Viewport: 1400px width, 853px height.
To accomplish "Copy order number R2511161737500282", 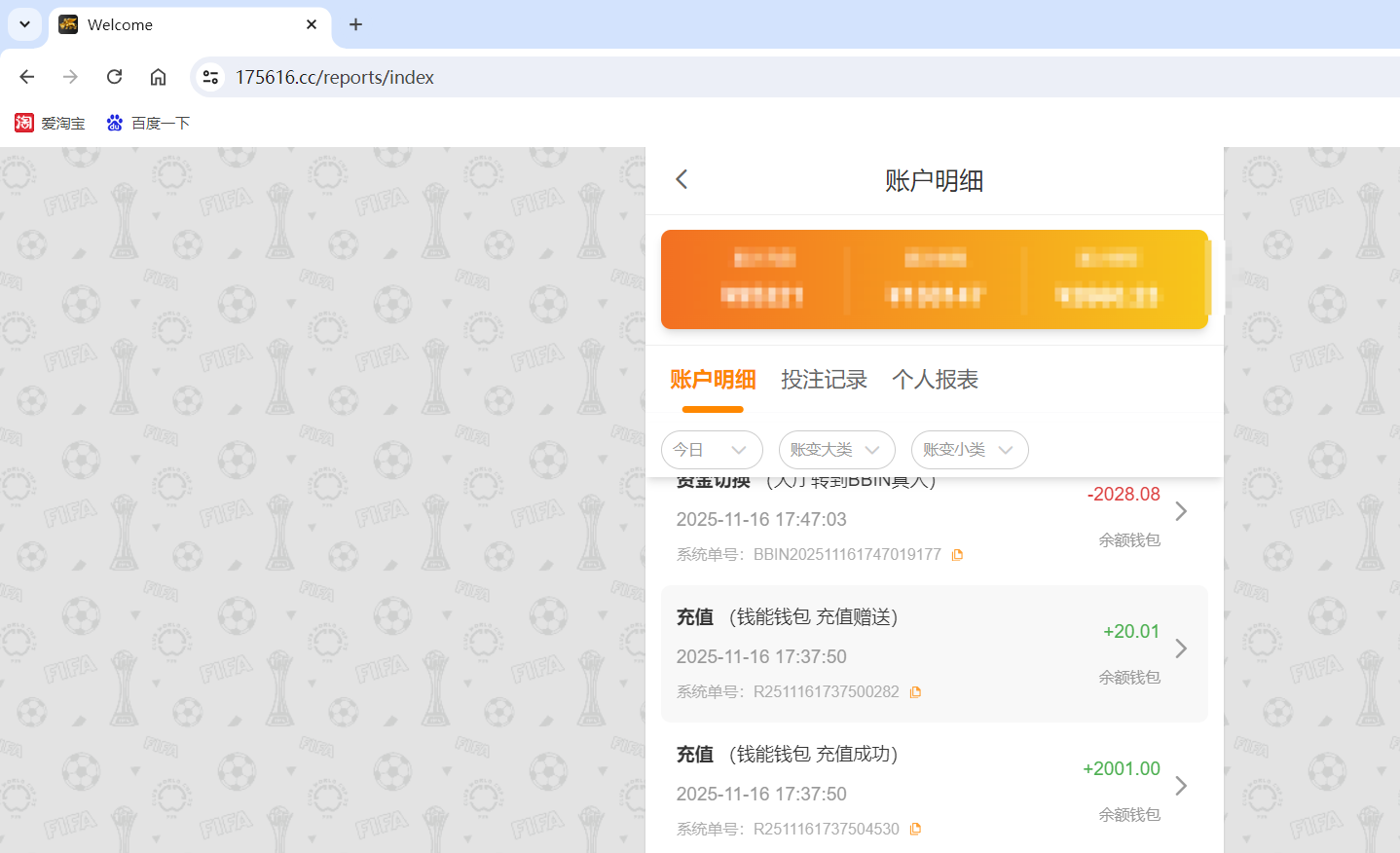I will (x=914, y=691).
